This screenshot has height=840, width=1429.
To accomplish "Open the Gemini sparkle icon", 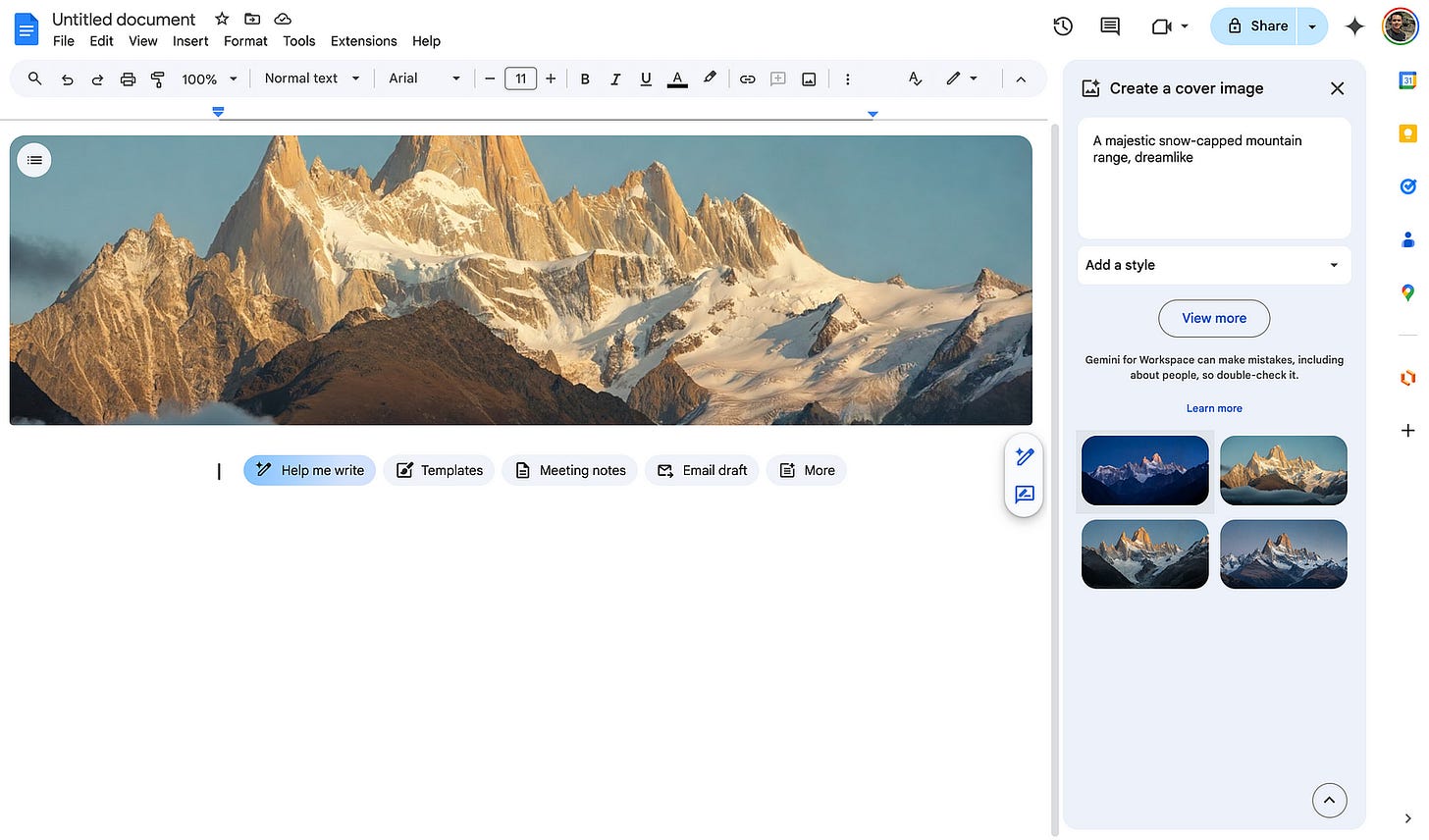I will pos(1354,26).
